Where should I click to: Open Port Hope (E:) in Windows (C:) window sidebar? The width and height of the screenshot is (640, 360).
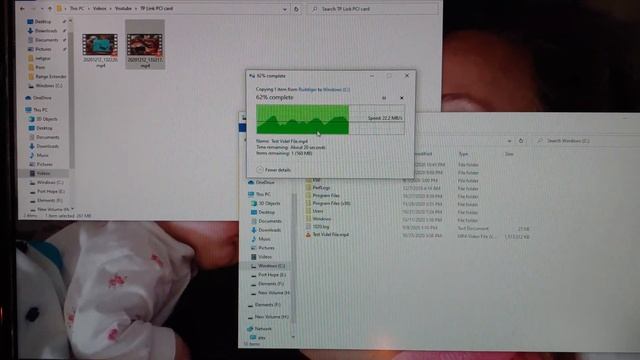(272, 275)
